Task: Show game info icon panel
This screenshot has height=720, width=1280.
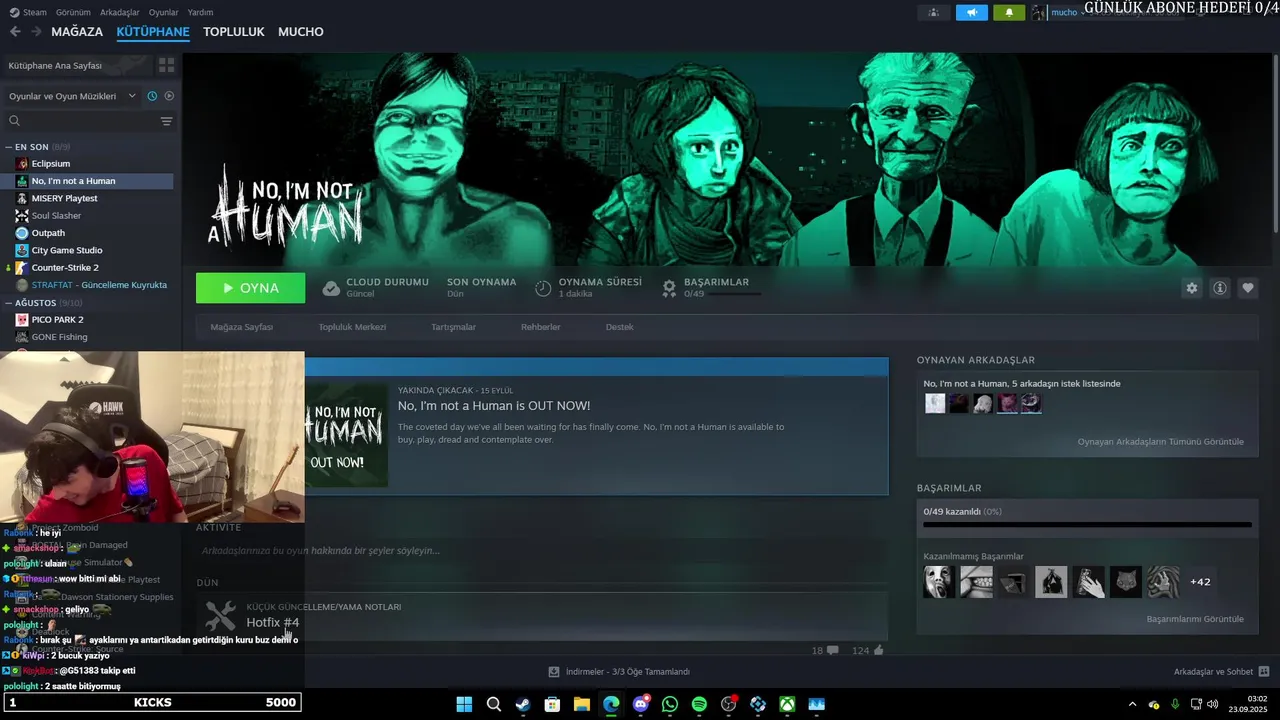Action: click(x=1219, y=288)
